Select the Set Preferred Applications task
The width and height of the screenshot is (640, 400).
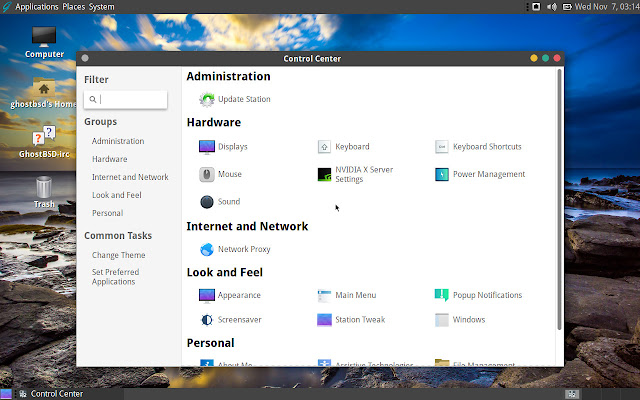[116, 277]
